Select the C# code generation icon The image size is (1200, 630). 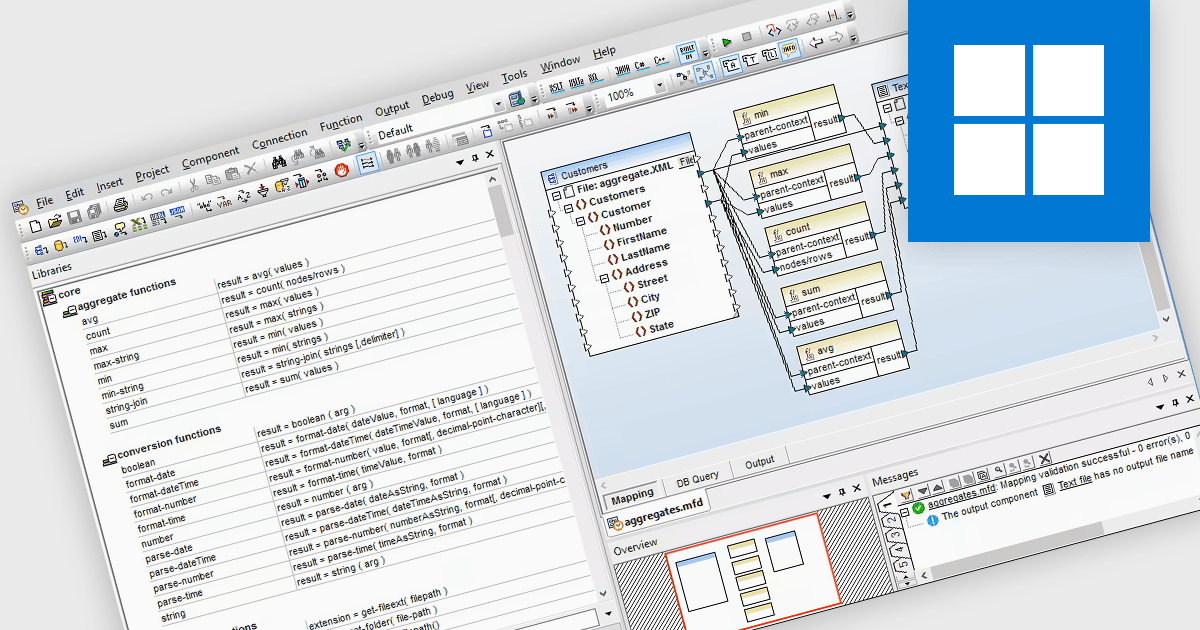click(641, 65)
